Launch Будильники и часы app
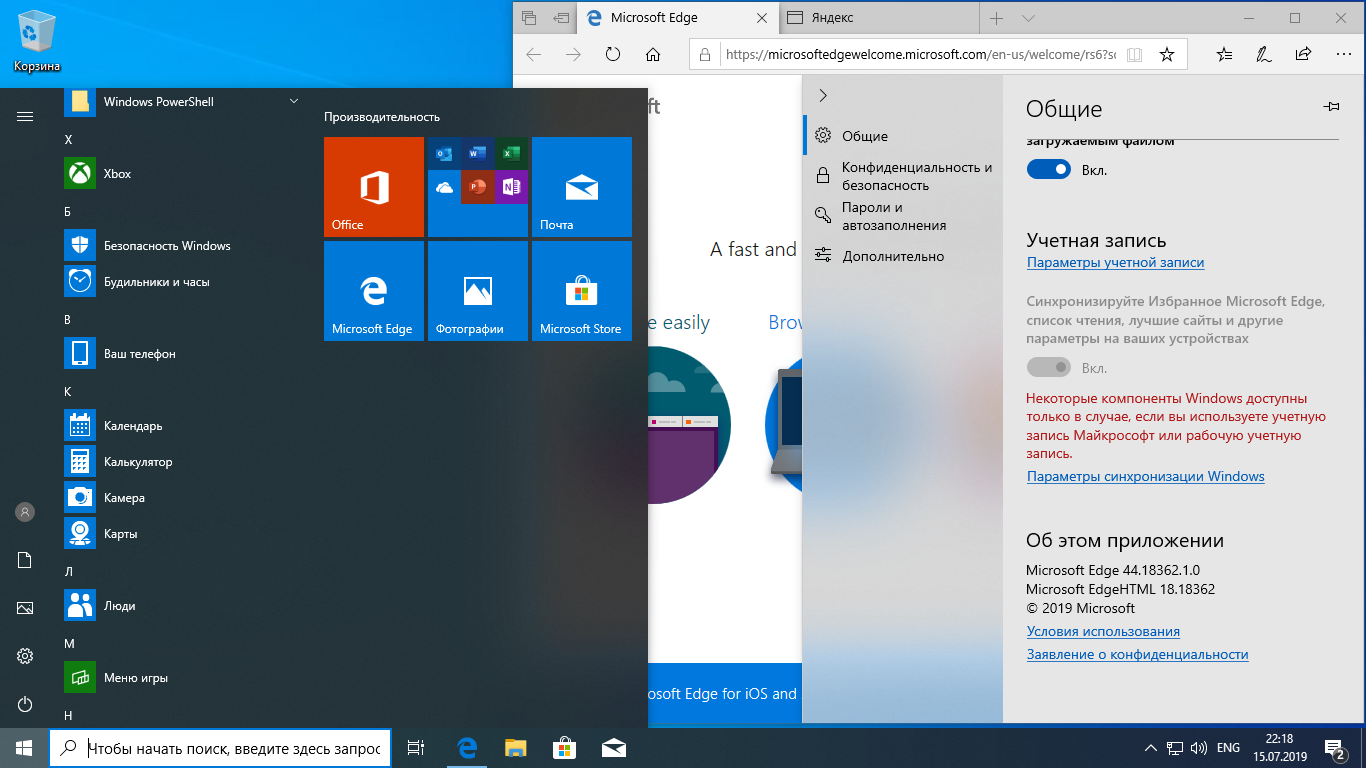 (x=180, y=282)
